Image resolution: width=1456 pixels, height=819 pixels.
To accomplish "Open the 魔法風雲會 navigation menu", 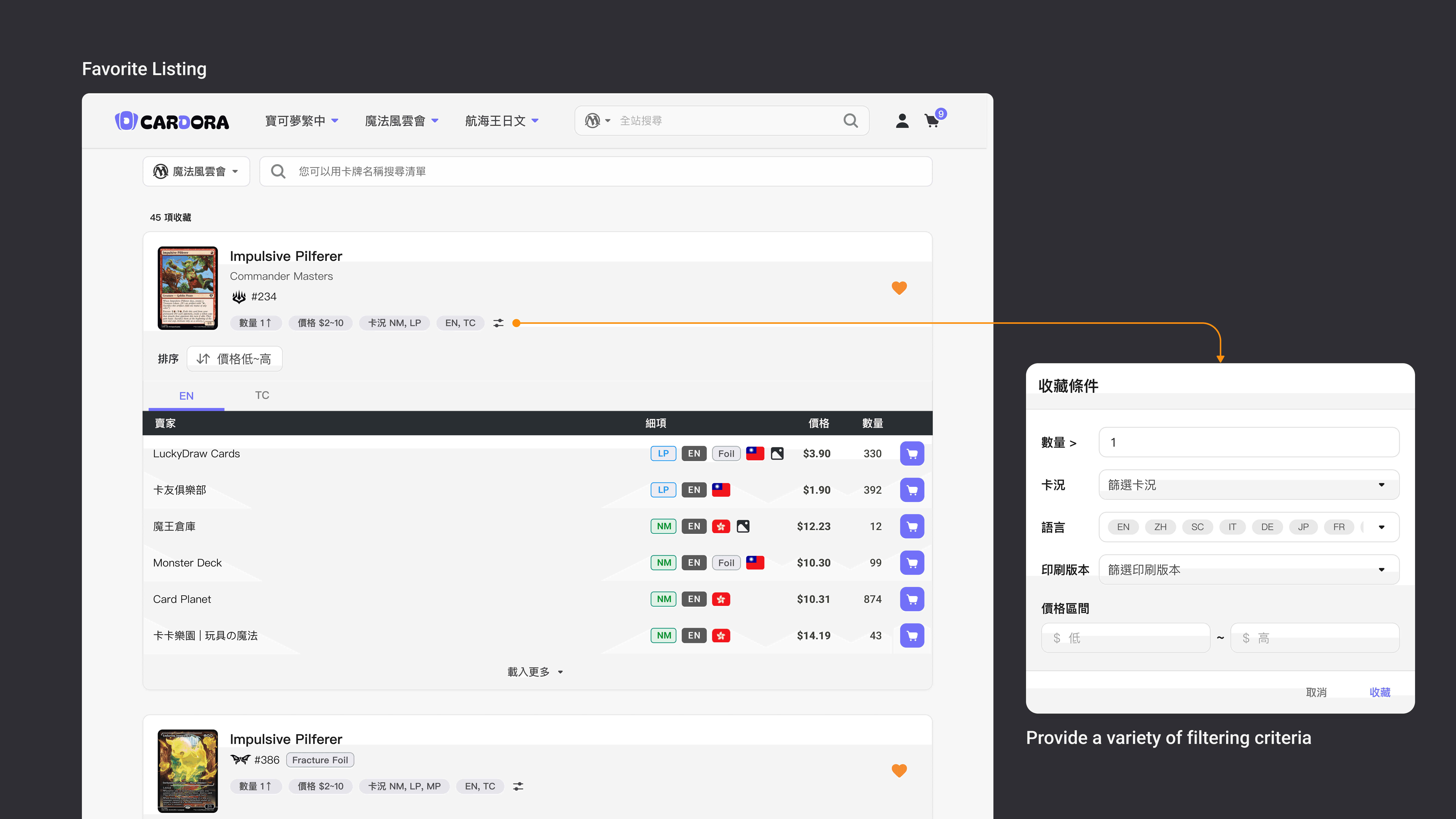I will pos(402,121).
